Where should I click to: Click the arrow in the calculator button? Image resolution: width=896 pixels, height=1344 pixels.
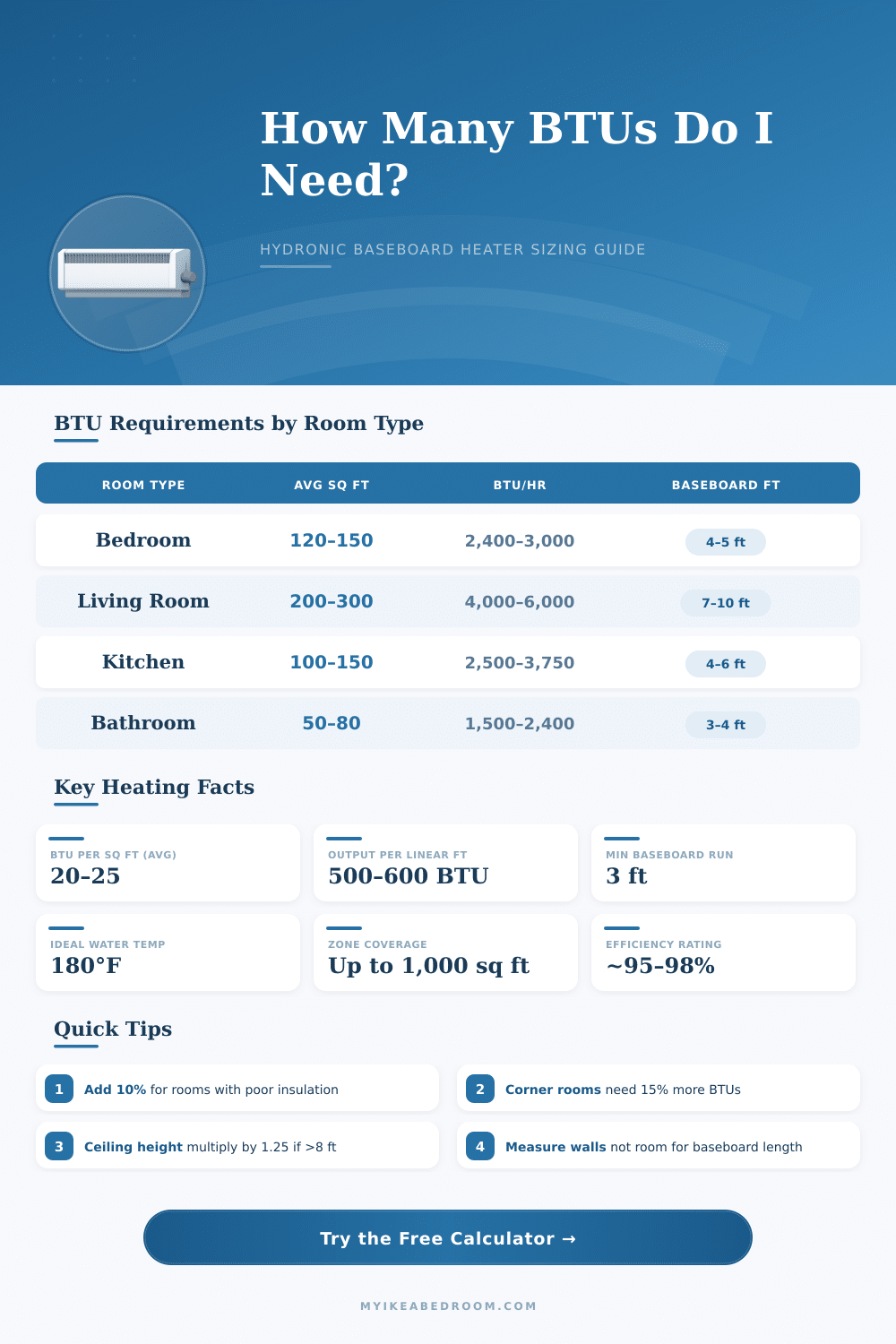568,1238
